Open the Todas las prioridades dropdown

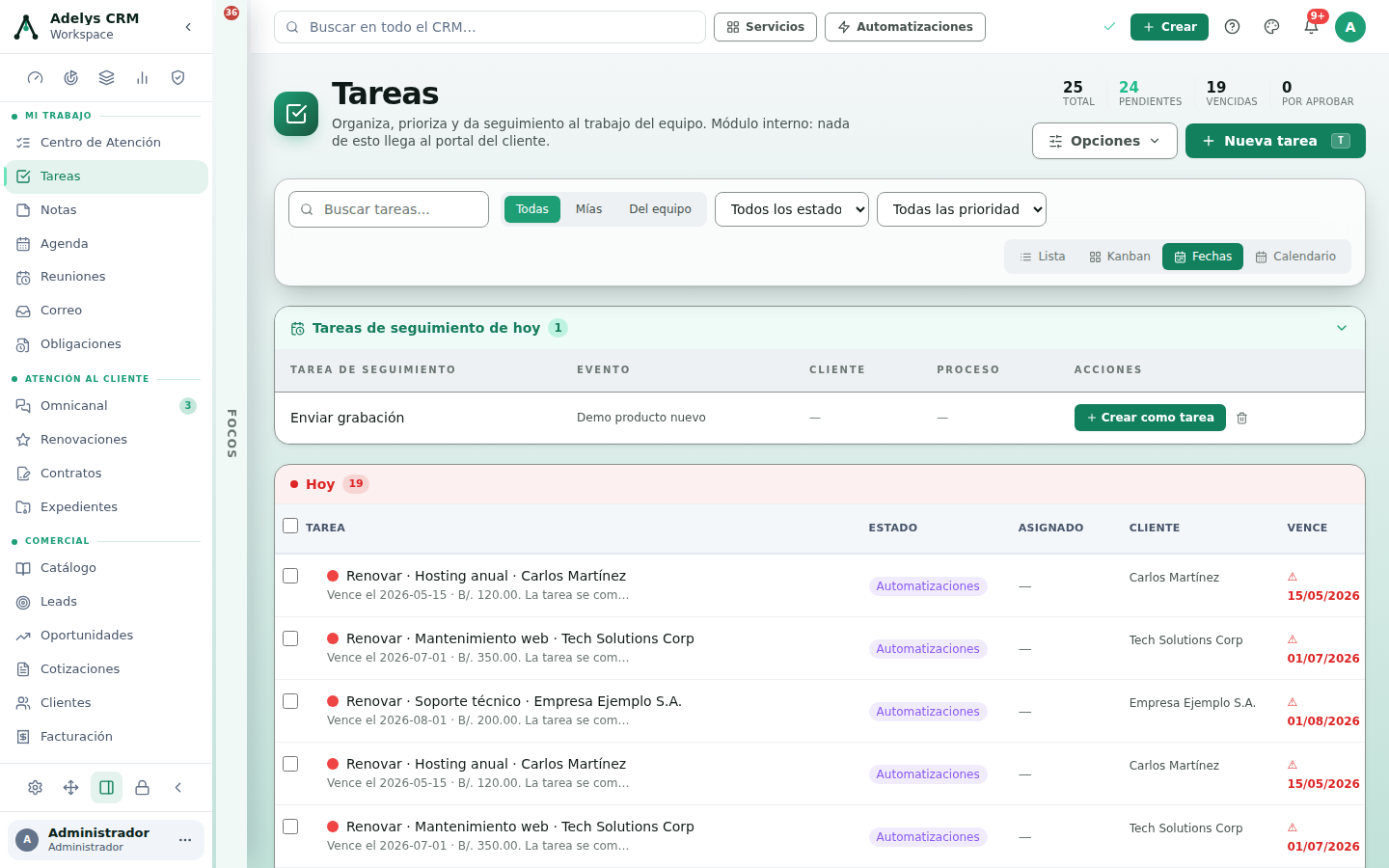pos(962,209)
